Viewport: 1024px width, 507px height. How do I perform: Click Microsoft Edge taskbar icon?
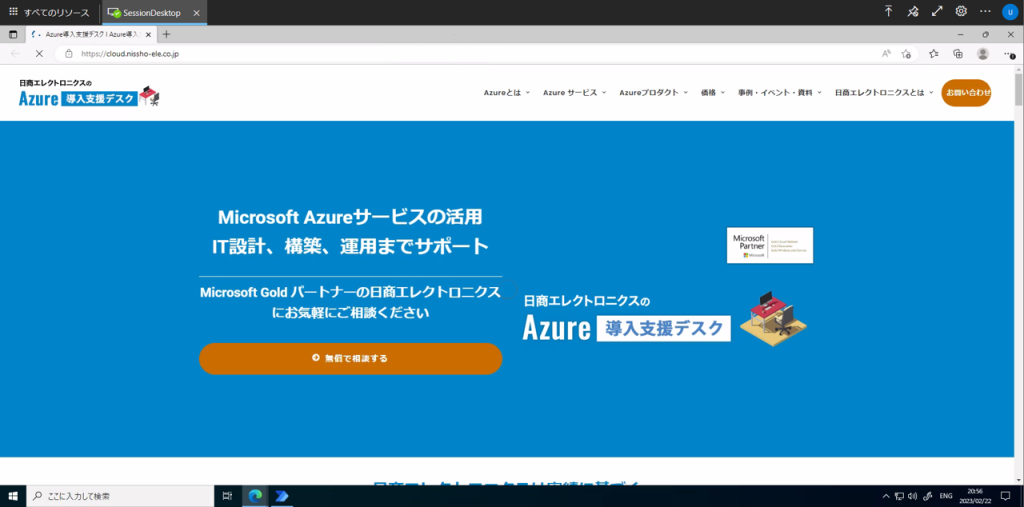coord(255,496)
